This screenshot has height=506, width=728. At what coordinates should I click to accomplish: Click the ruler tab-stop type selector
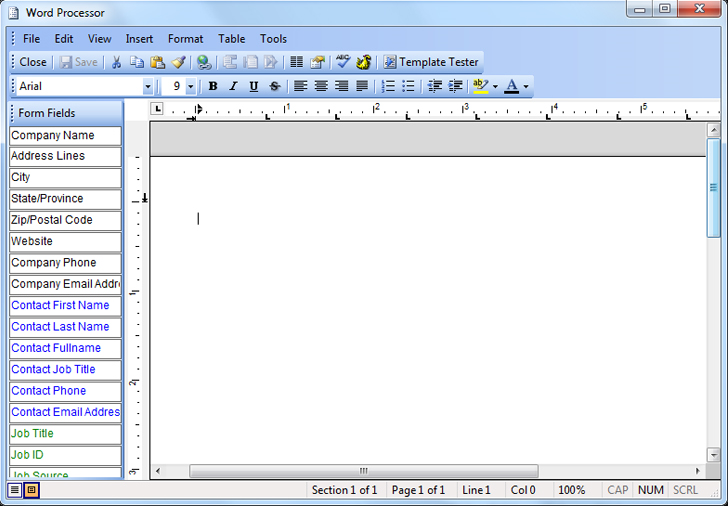click(x=157, y=109)
